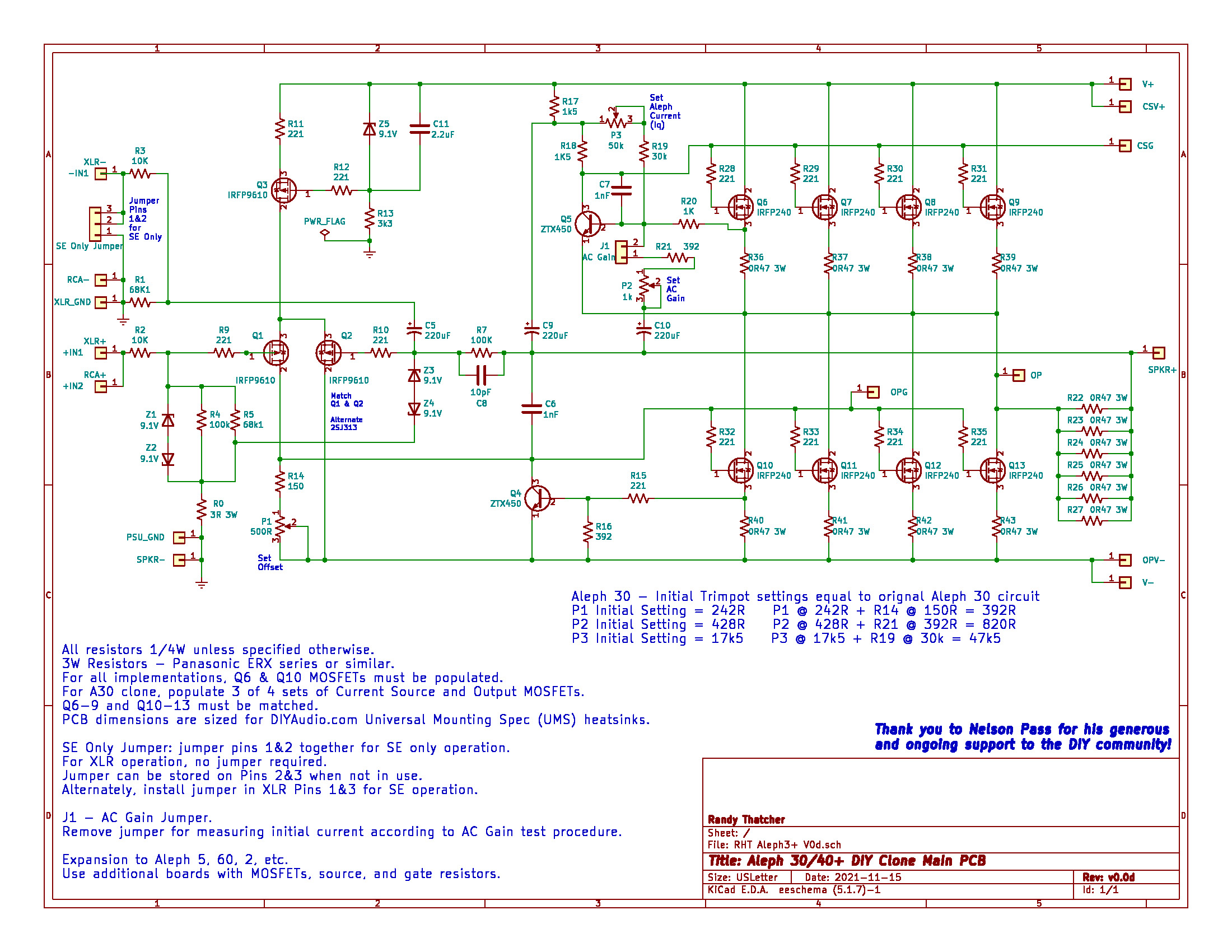Select the PSU_GND connector pin
Viewport: 1232px width, 952px height.
179,538
